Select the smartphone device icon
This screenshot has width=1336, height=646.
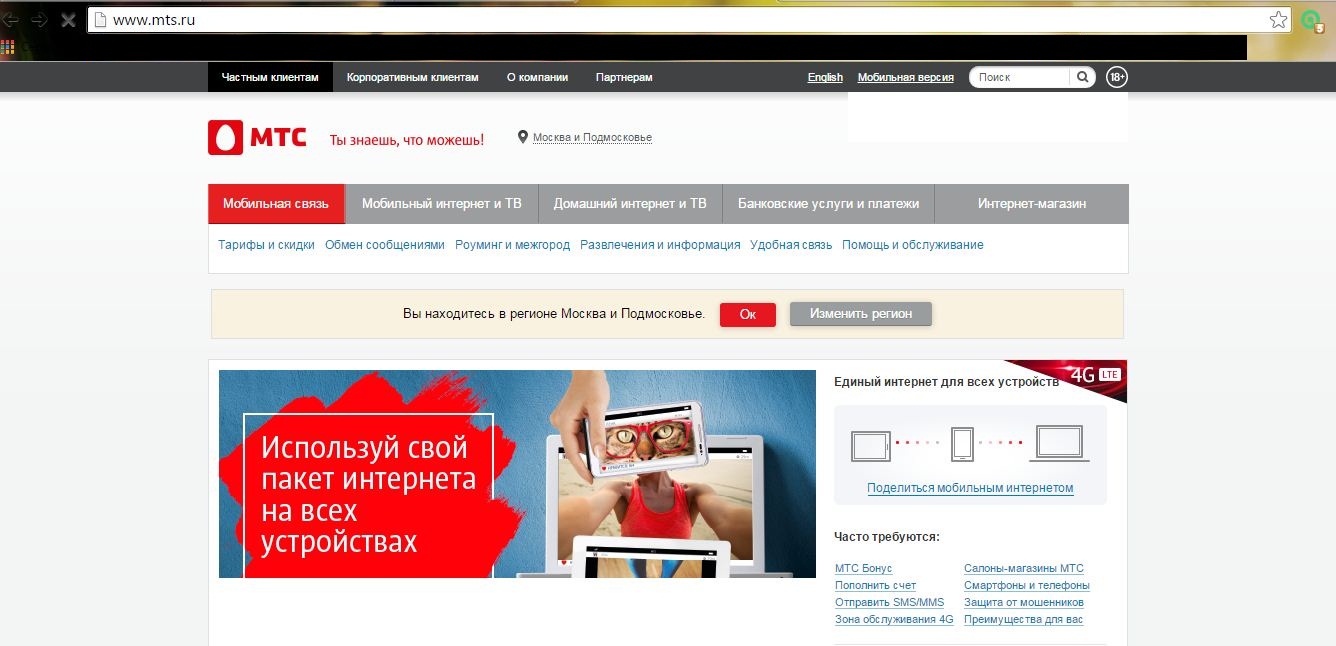pos(962,443)
